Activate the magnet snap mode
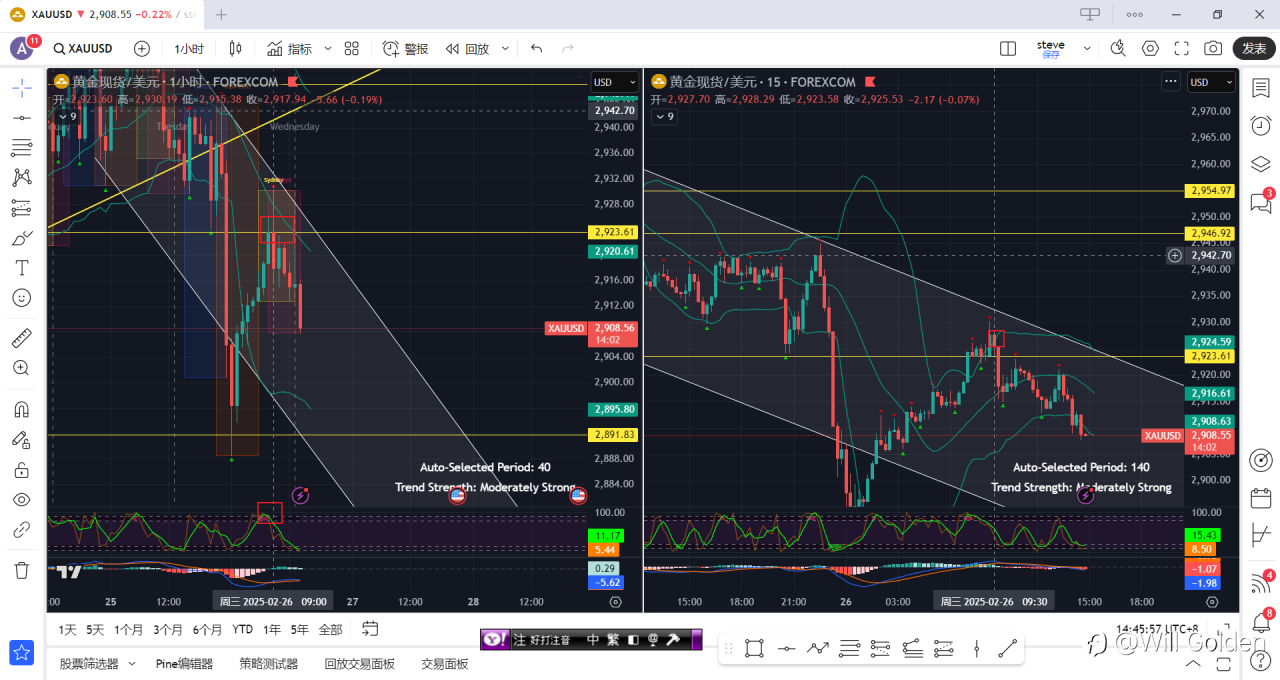Screen dimensions: 1280x680 (x=21, y=409)
